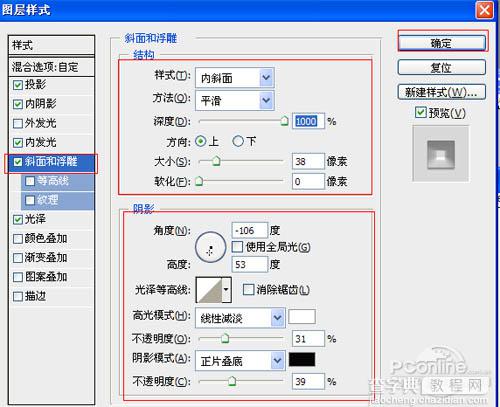Click the 高度 field showing 53
The width and height of the screenshot is (500, 407).
[250, 264]
